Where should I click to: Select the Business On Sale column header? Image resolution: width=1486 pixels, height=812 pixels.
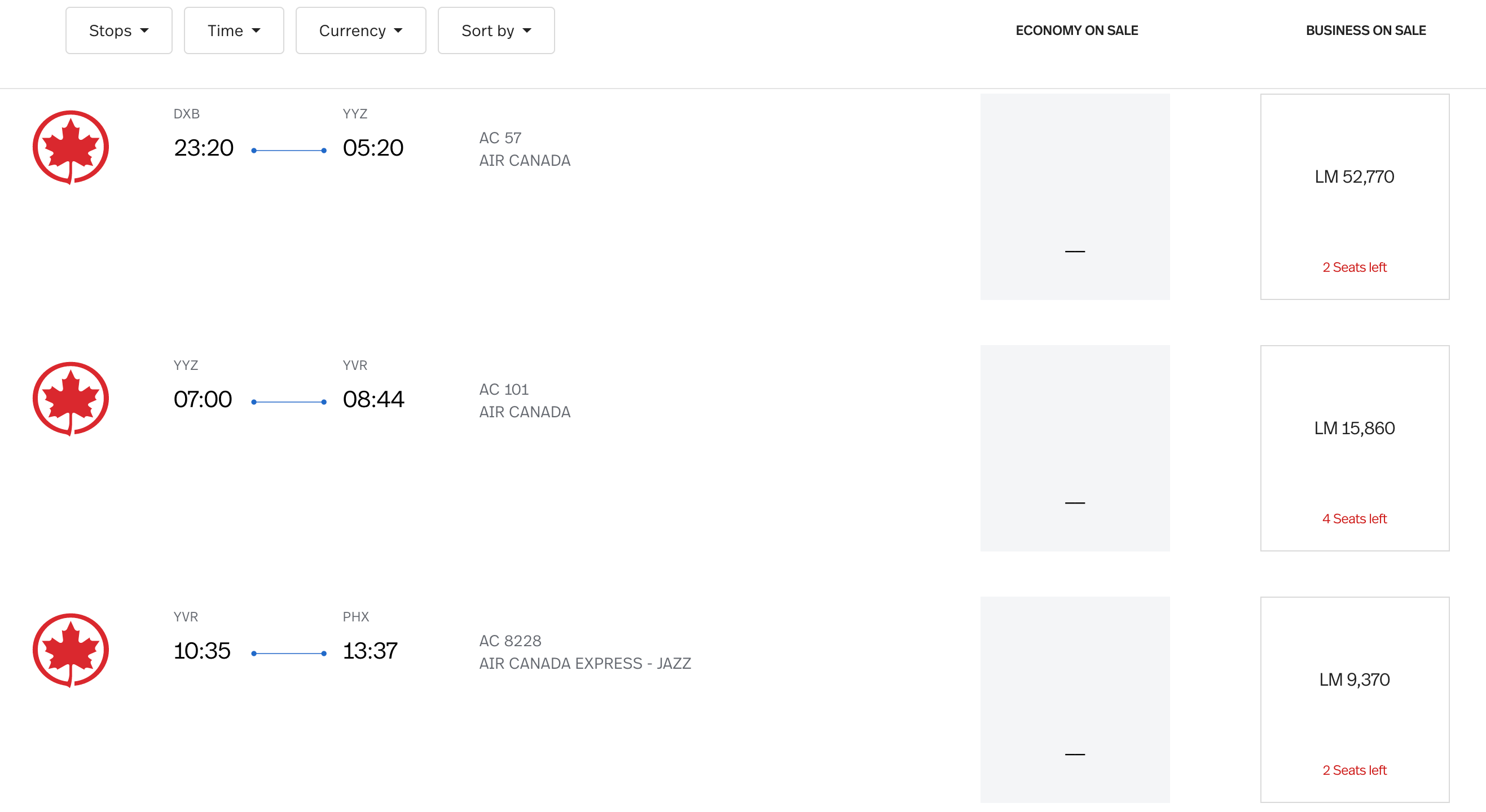point(1365,30)
